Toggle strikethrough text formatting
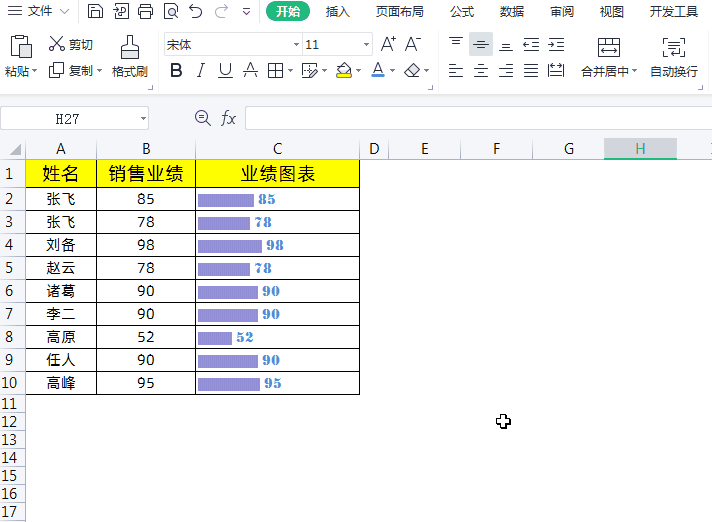The height and width of the screenshot is (522, 712). click(x=250, y=70)
